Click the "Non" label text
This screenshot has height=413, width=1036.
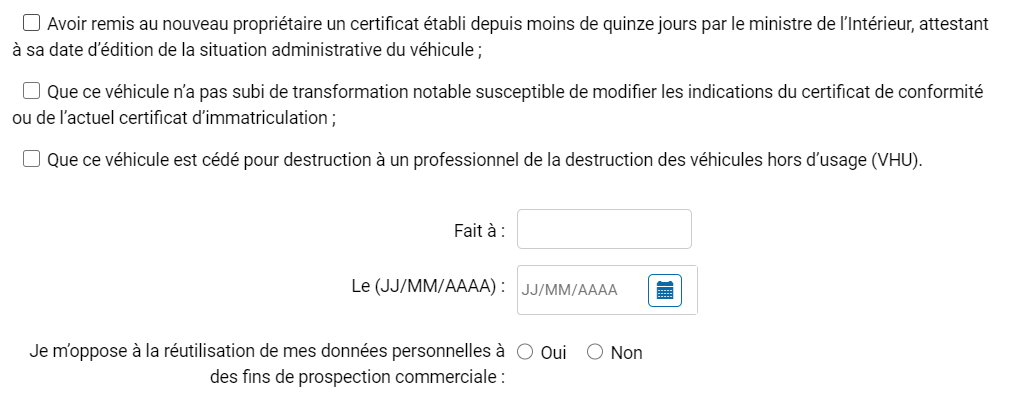pyautogui.click(x=626, y=353)
